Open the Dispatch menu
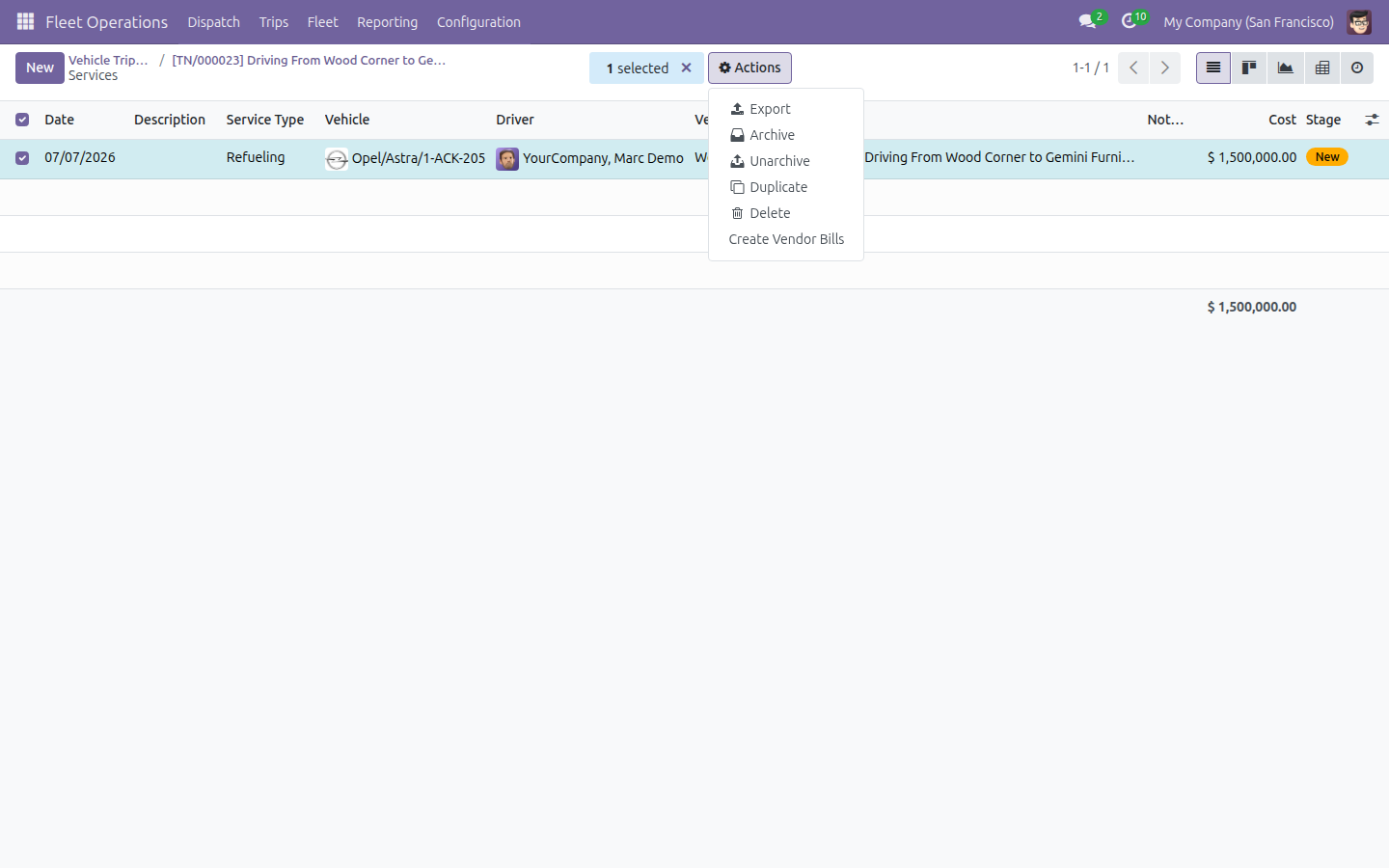The width and height of the screenshot is (1389, 868). 213,21
